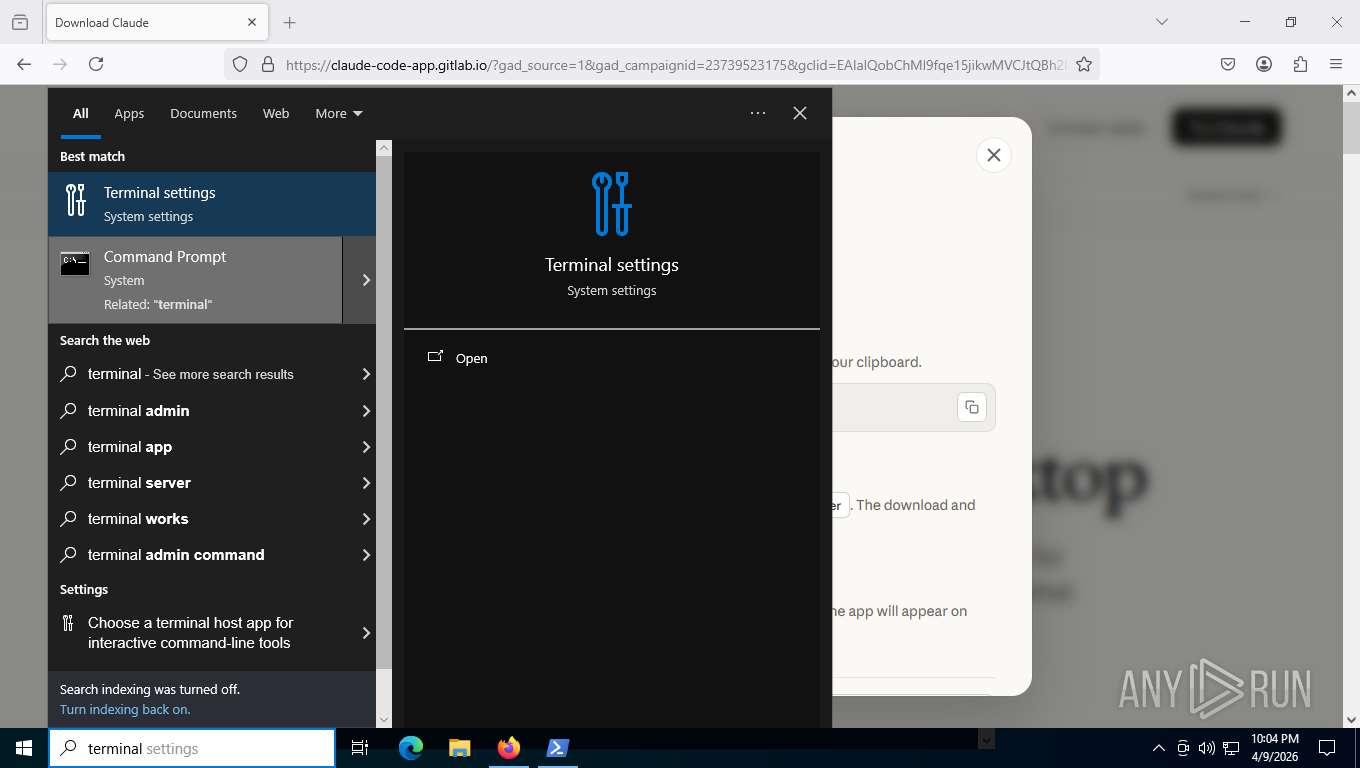This screenshot has height=768, width=1360.
Task: Open the volume control tray icon
Action: (1207, 748)
